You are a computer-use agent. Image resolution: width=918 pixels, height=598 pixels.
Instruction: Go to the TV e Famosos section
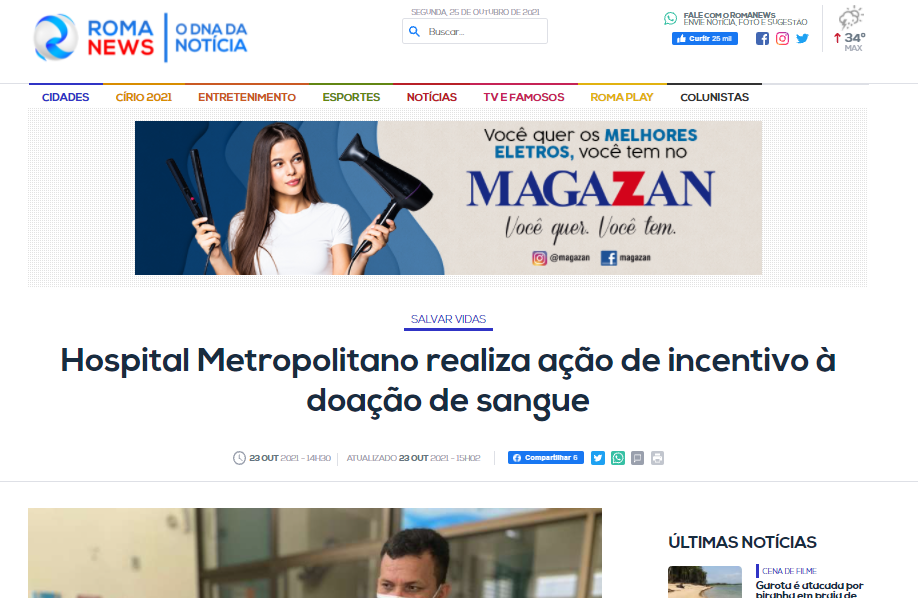(x=524, y=97)
